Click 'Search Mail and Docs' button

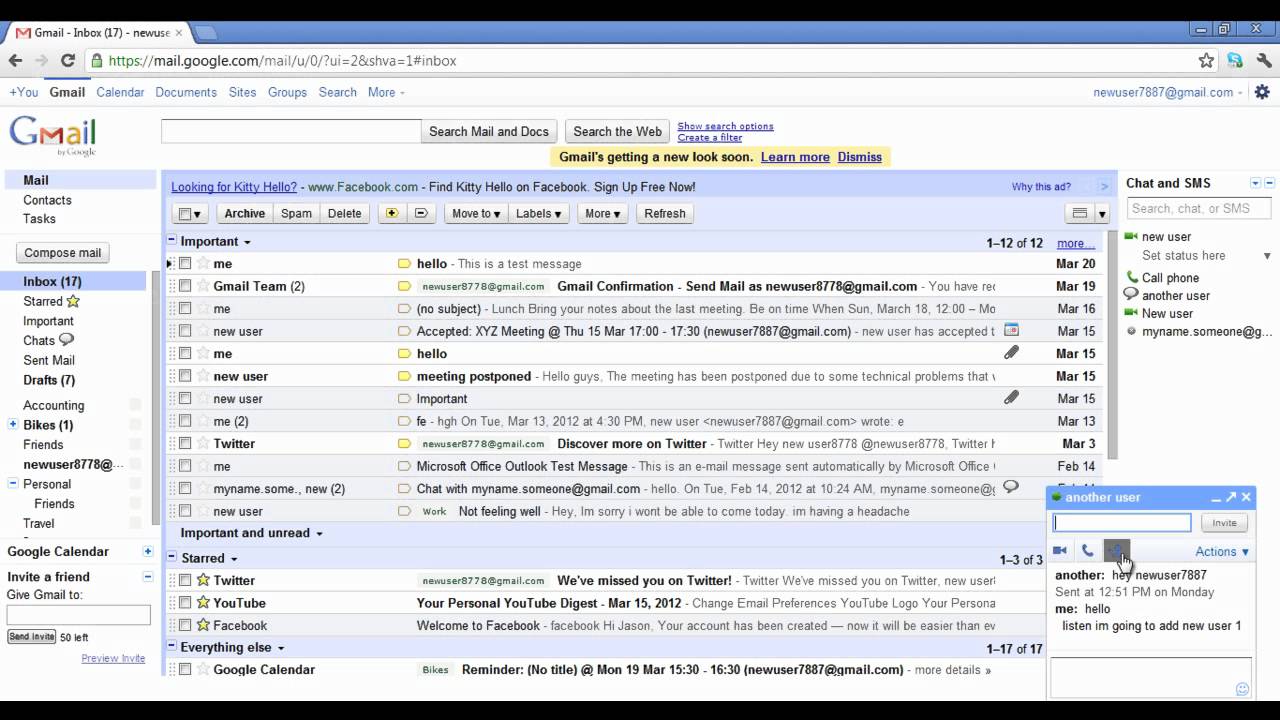(489, 131)
